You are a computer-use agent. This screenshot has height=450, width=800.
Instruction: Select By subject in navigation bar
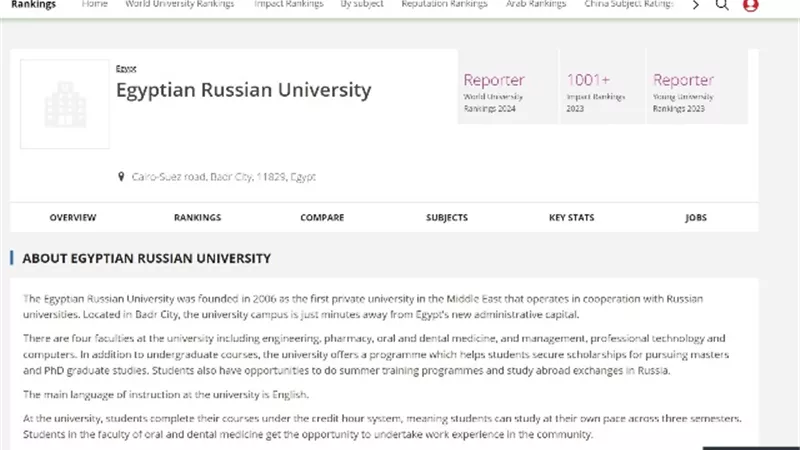coord(362,4)
